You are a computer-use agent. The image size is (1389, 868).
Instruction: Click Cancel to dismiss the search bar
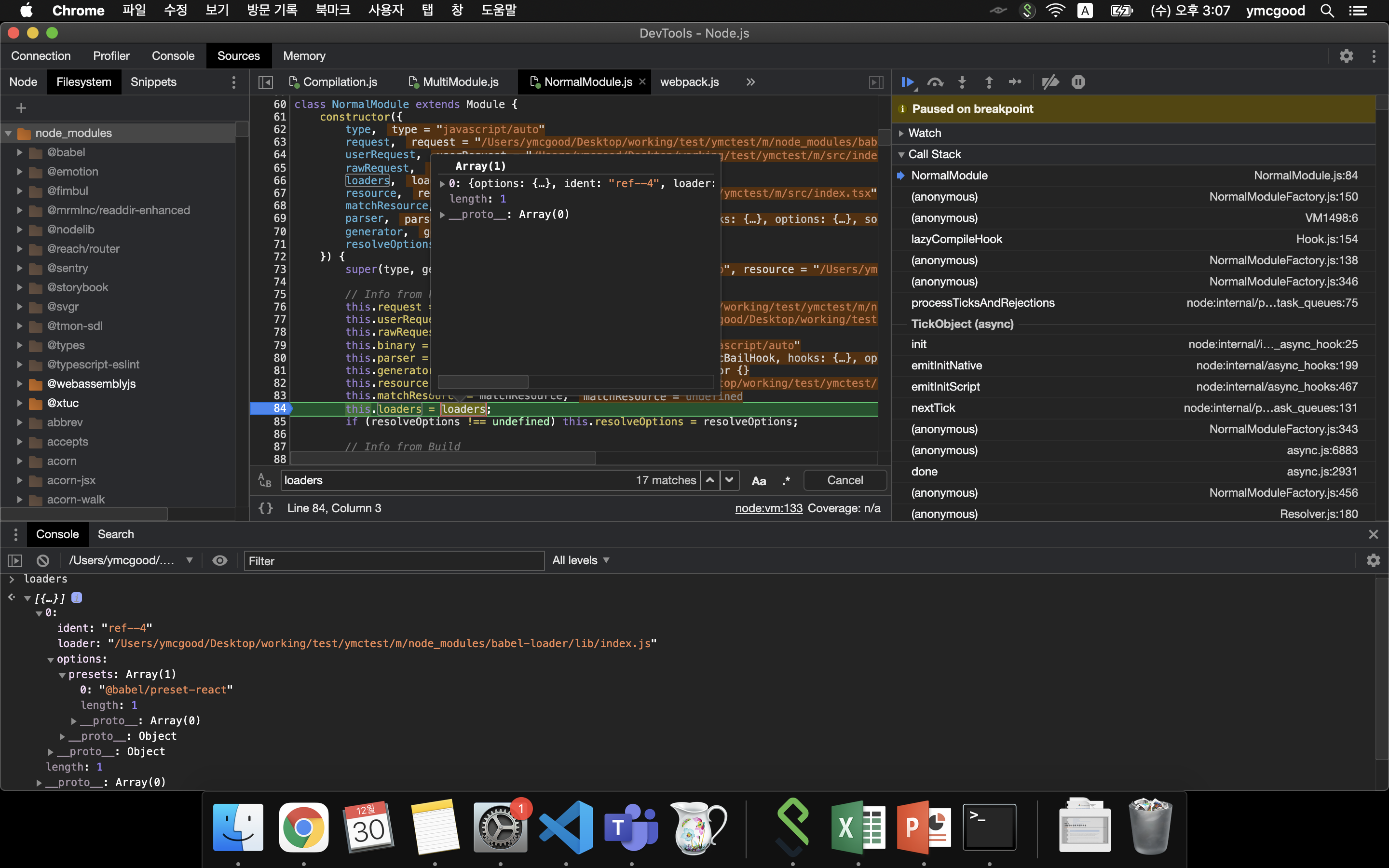click(x=845, y=480)
